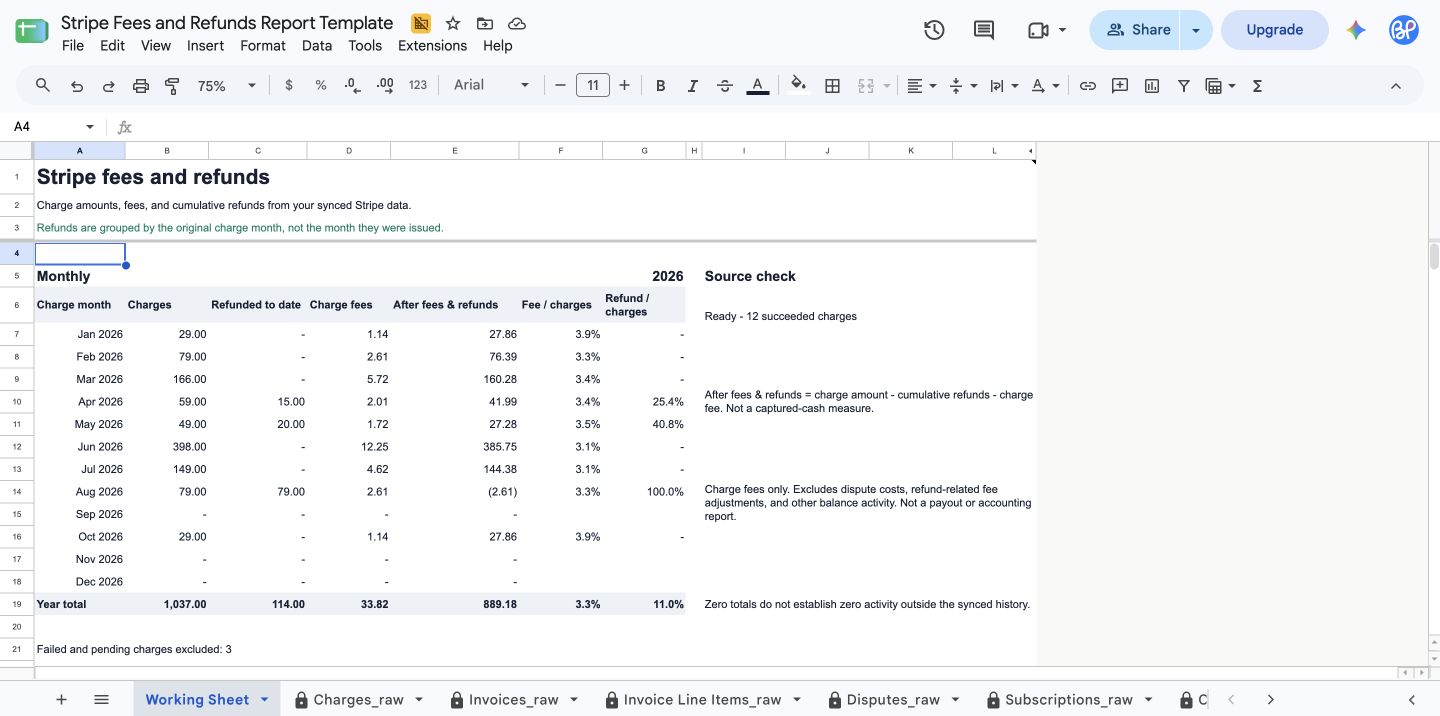Screen dimensions: 1440x716
Task: Increase decimal places
Action: click(x=385, y=86)
